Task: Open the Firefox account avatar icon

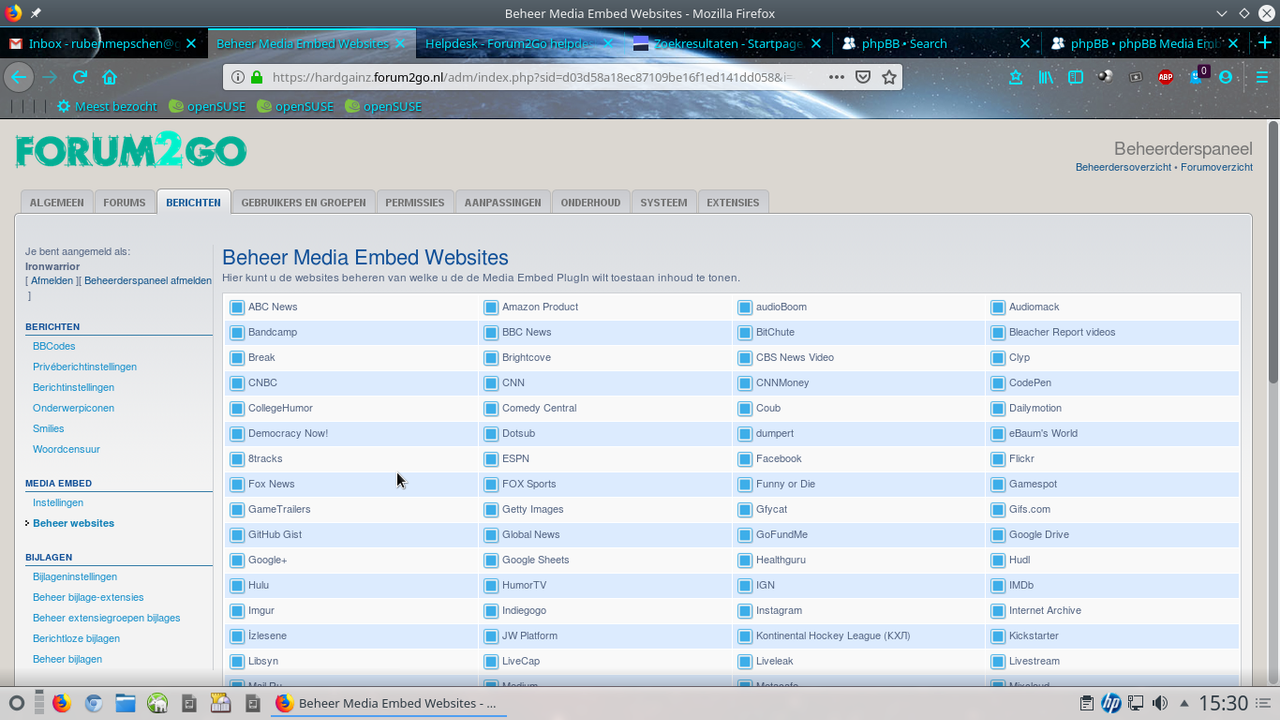Action: tap(1226, 77)
